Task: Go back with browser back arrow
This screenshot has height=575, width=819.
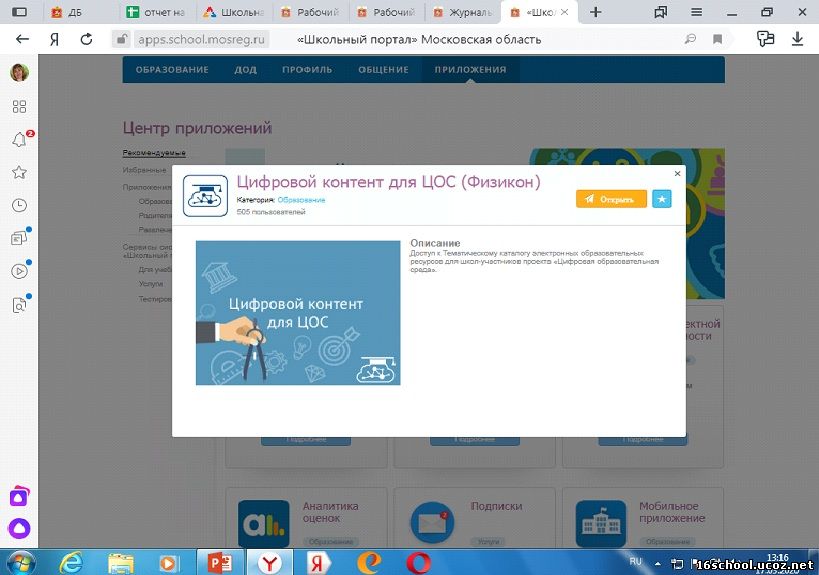Action: tap(22, 39)
